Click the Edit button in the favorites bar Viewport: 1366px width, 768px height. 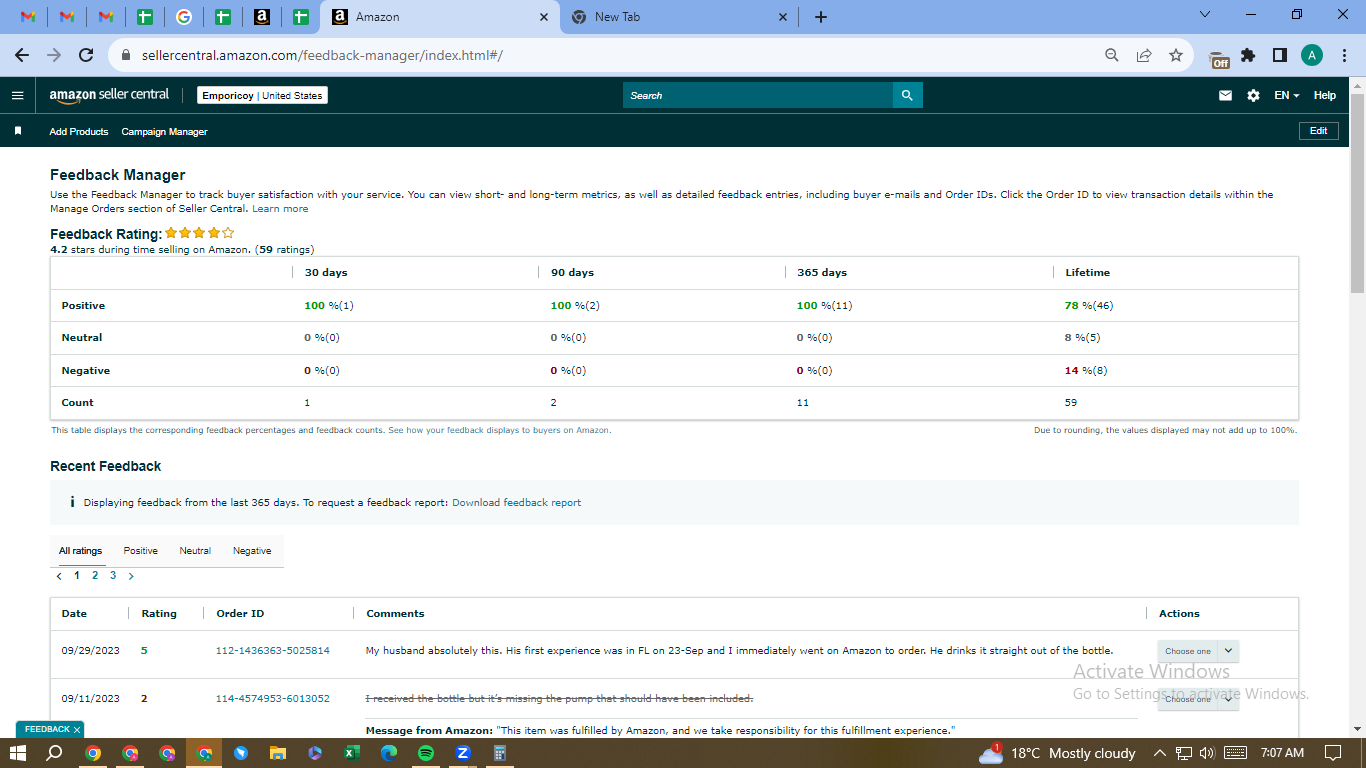[1318, 131]
